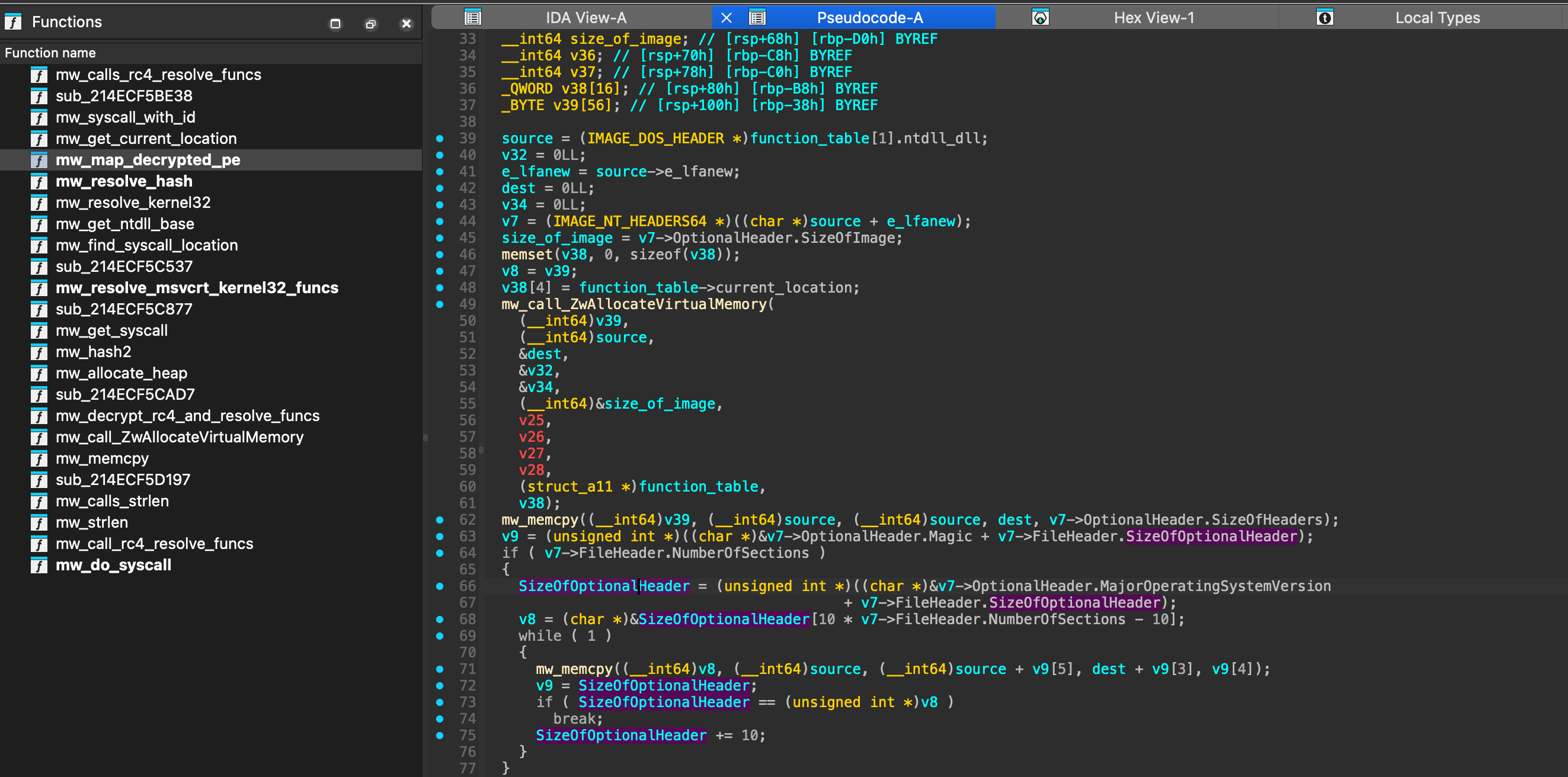Select mw_map_decrypted_pe in the function list
Screen dimensions: 1568x777
[x=148, y=160]
